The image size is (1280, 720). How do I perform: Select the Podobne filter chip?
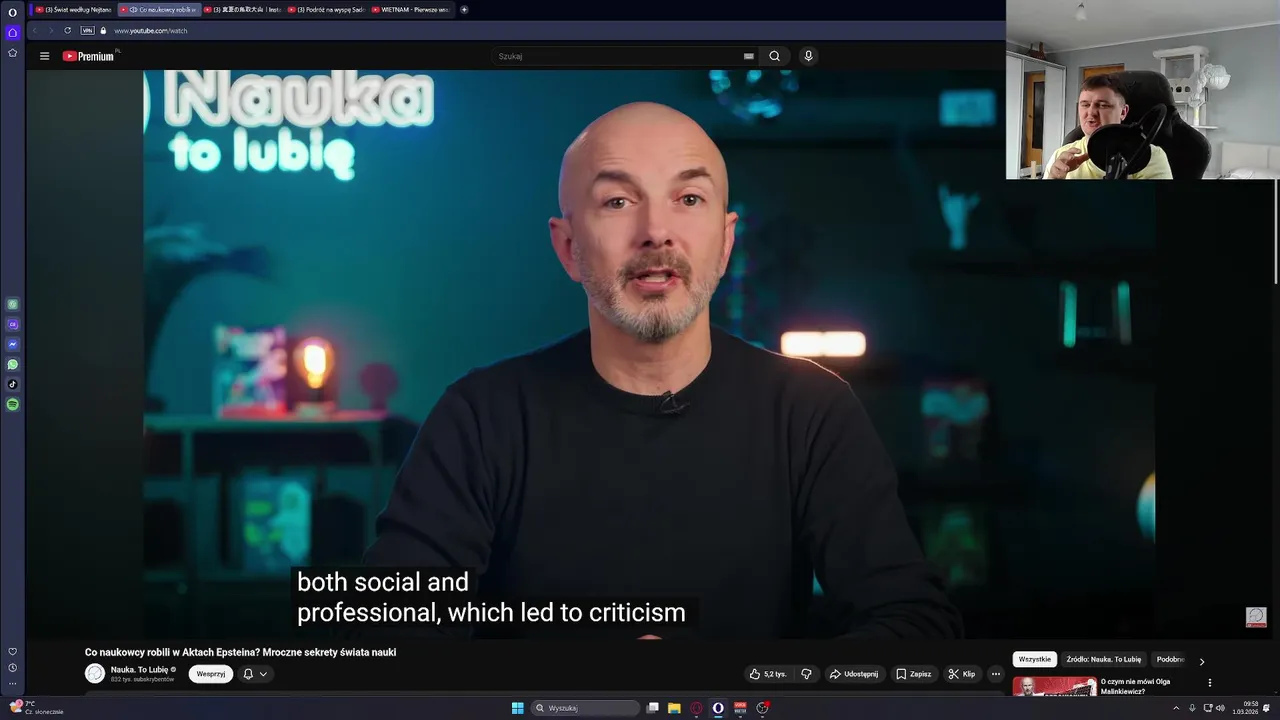point(1170,660)
